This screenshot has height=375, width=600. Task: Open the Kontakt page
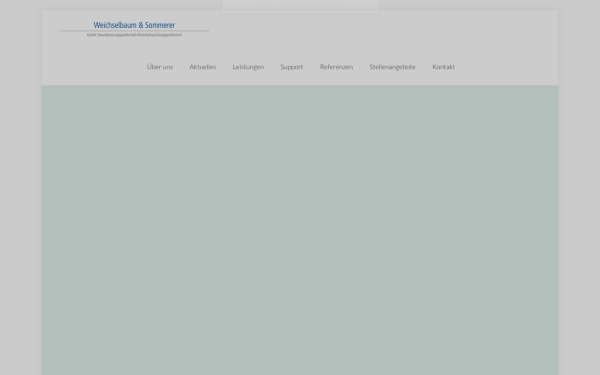click(443, 67)
